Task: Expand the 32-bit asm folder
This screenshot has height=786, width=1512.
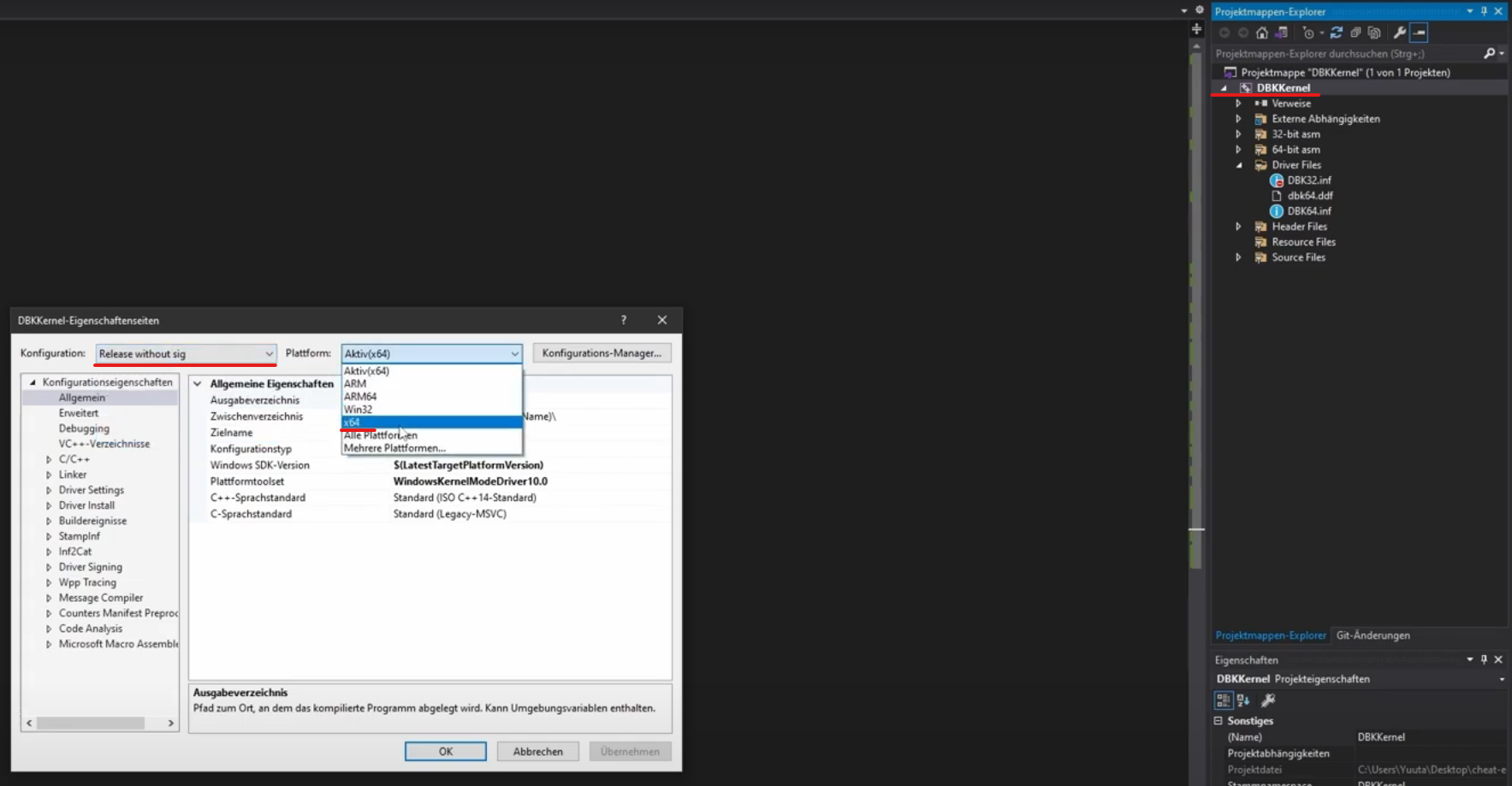Action: [1238, 134]
